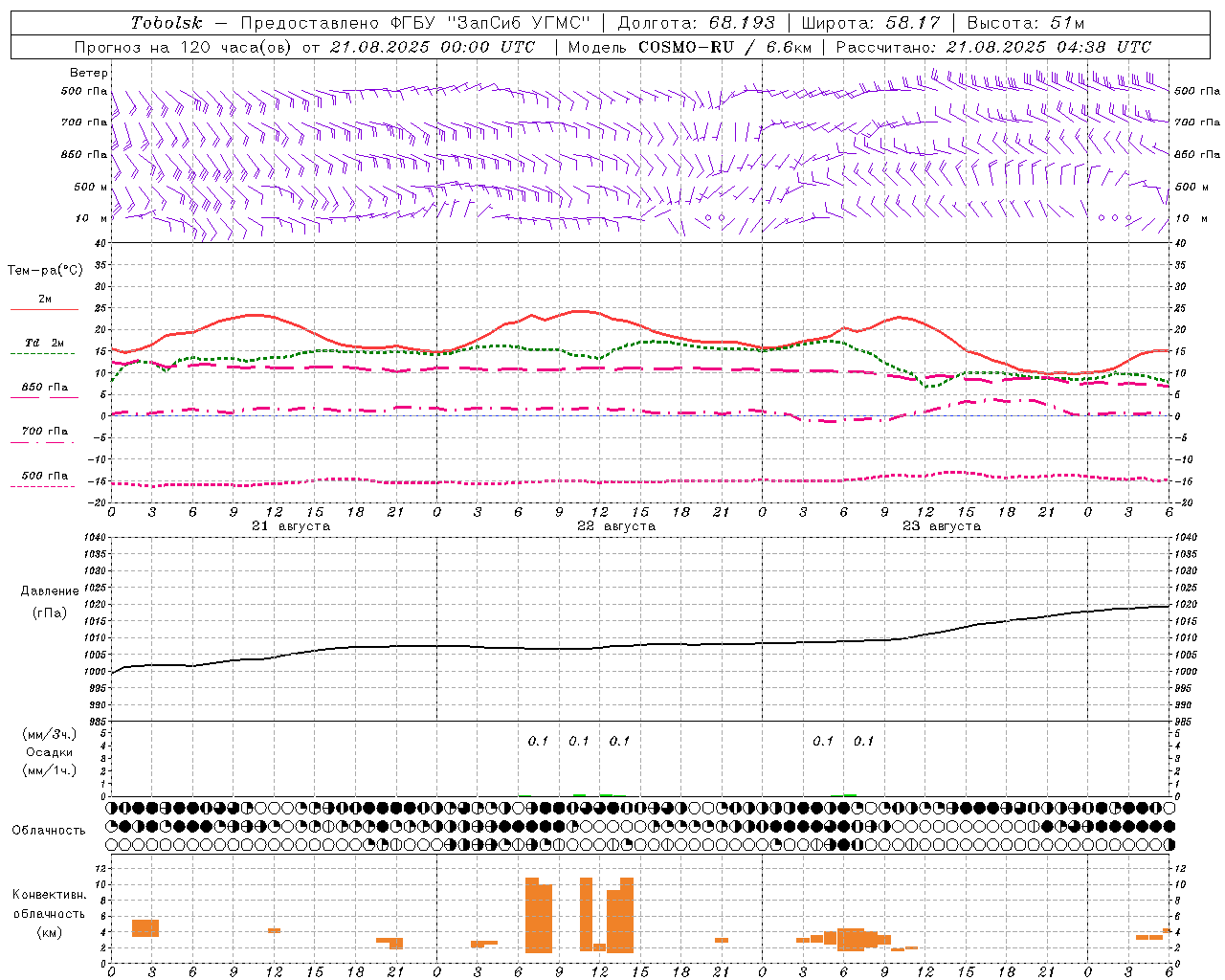This screenshot has height=980, width=1225.
Task: Click the 22 августа date label
Action: (x=616, y=526)
